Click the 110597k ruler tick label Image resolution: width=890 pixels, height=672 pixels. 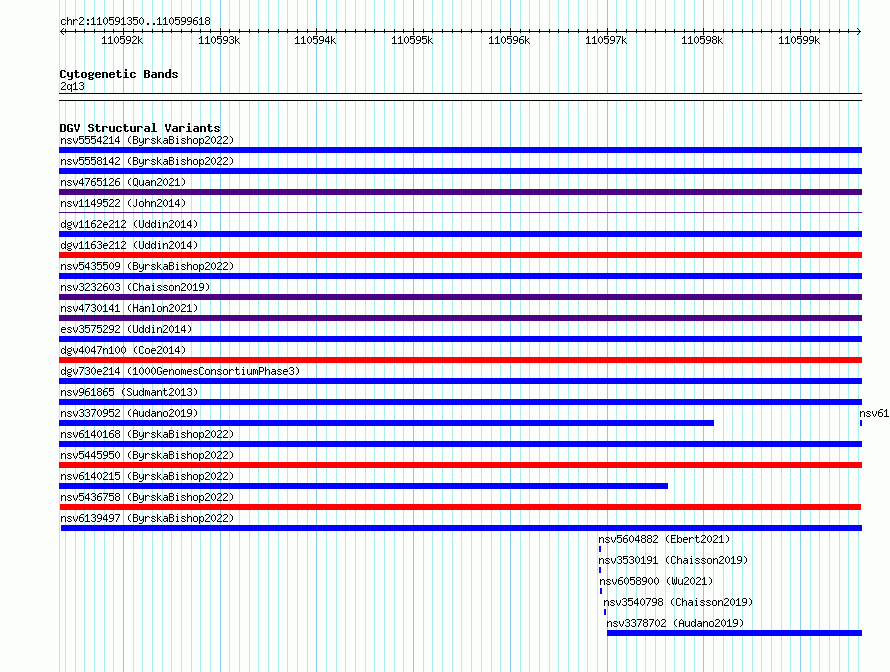click(606, 40)
